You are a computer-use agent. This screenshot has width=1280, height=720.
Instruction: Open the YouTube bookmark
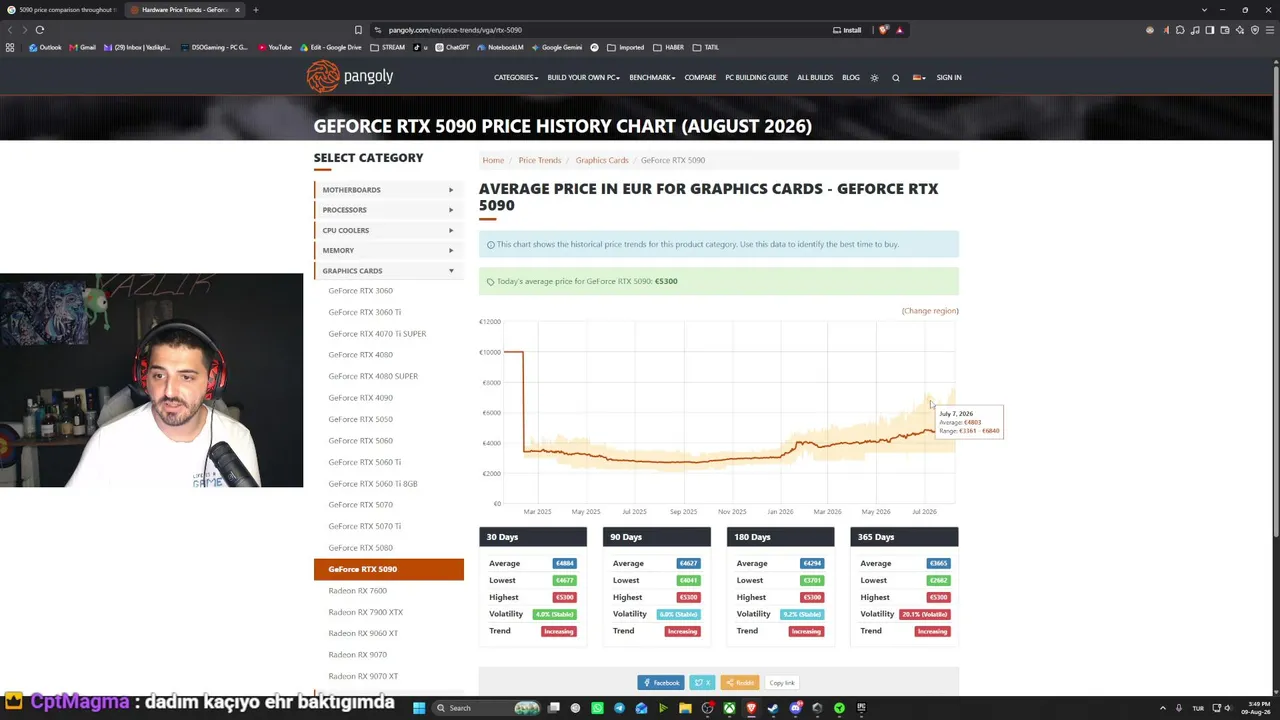click(x=275, y=48)
